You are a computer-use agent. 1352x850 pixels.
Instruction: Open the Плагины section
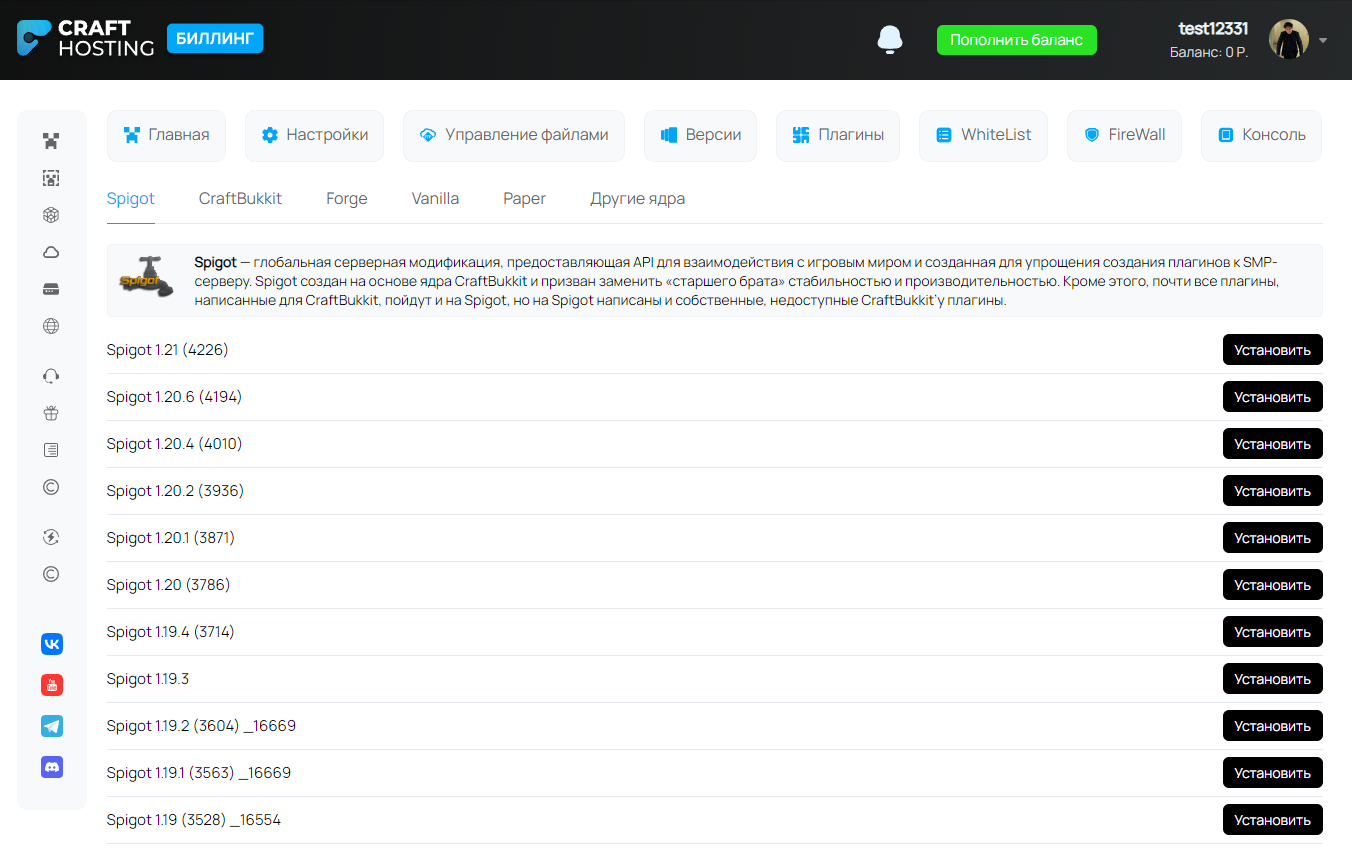[x=838, y=135]
